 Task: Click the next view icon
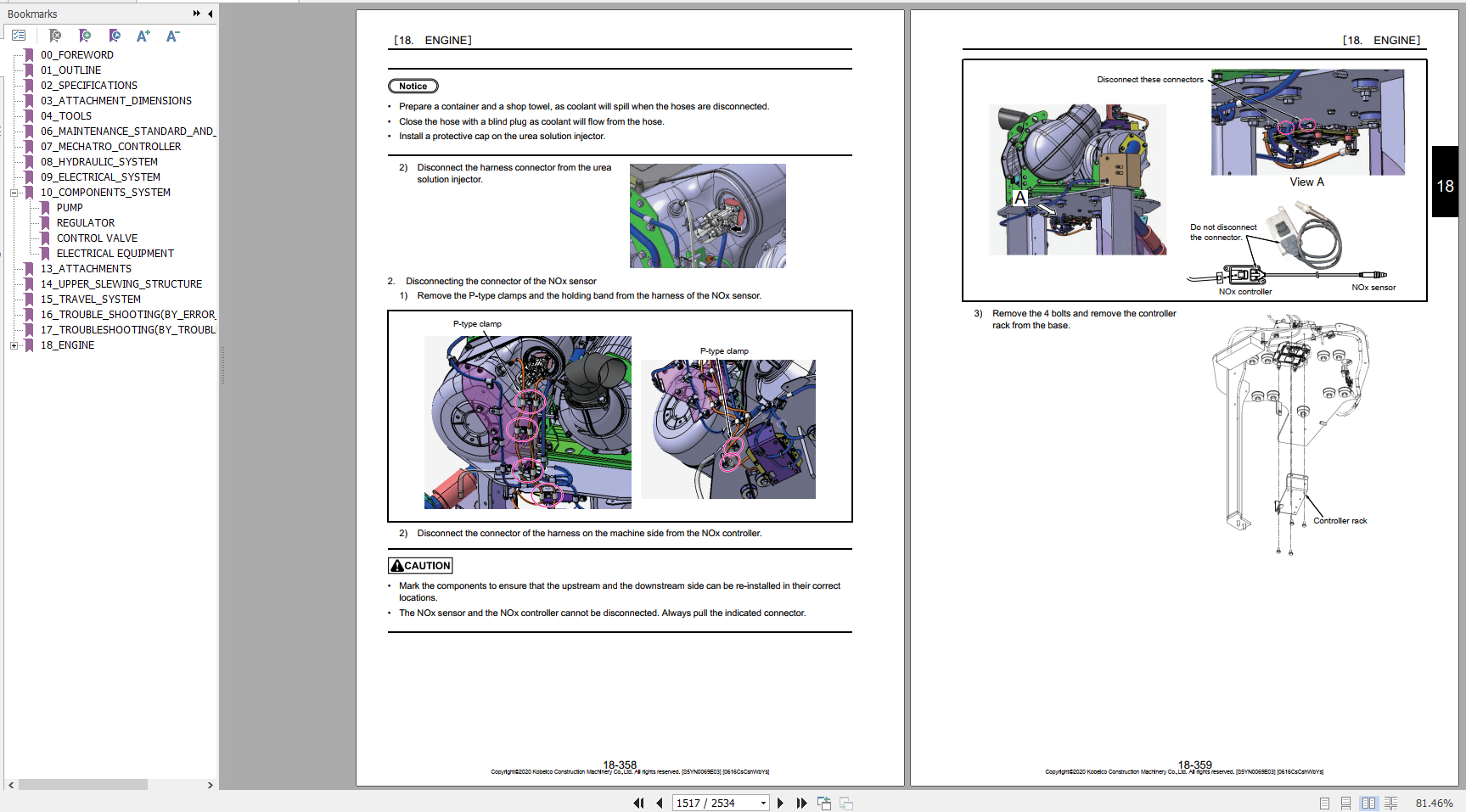[x=846, y=803]
